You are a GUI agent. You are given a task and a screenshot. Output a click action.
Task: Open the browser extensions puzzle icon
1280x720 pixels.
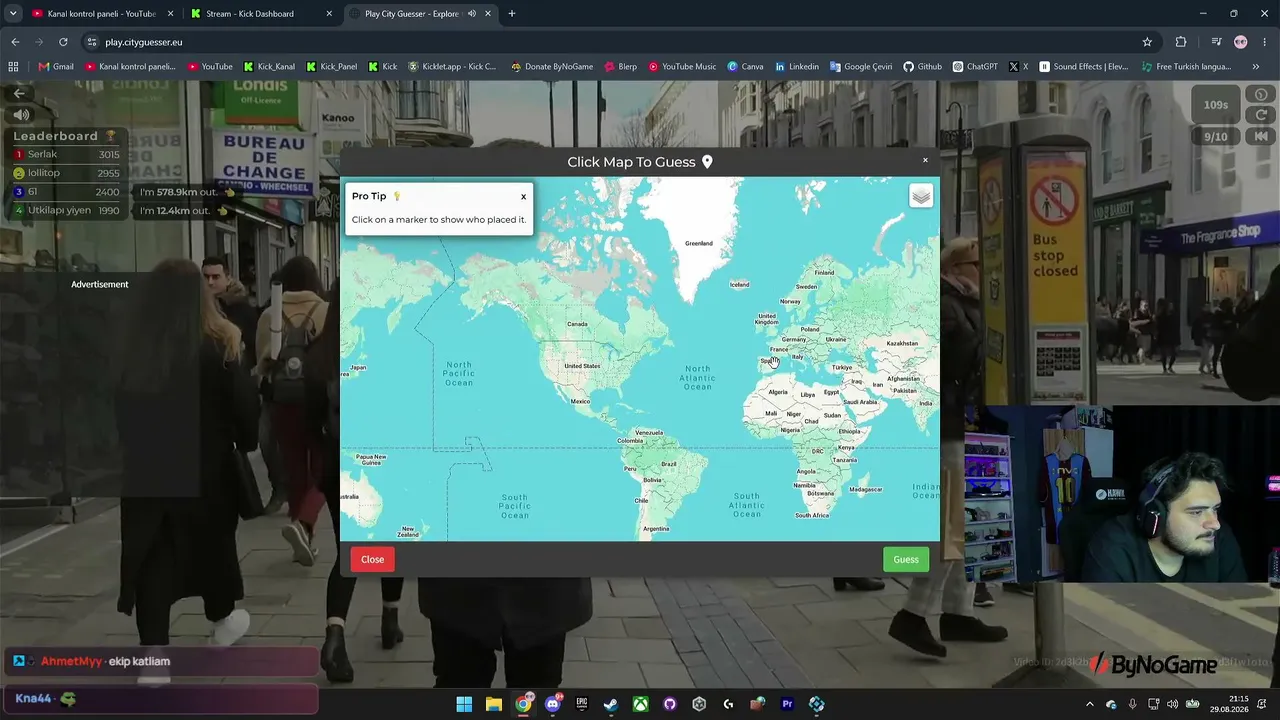(x=1181, y=42)
